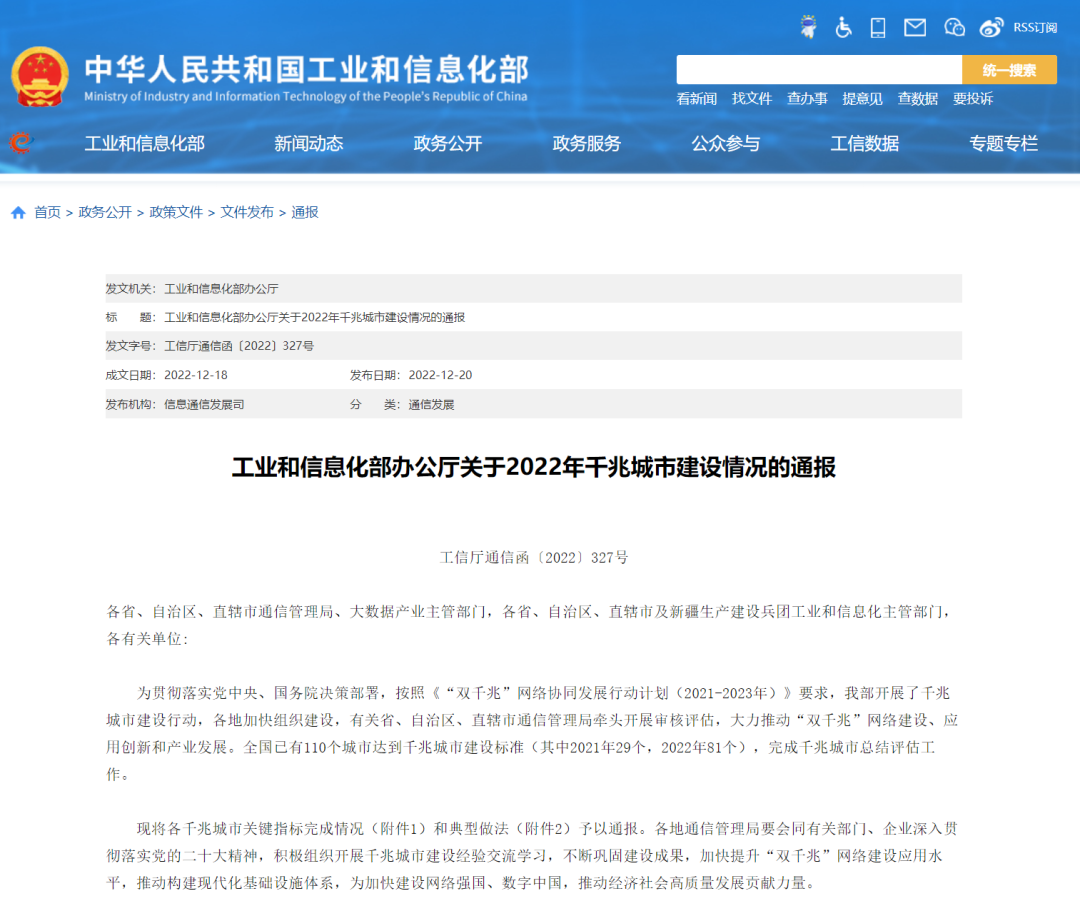Go to 首页 in breadcrumb
The height and width of the screenshot is (906, 1080).
[48, 212]
